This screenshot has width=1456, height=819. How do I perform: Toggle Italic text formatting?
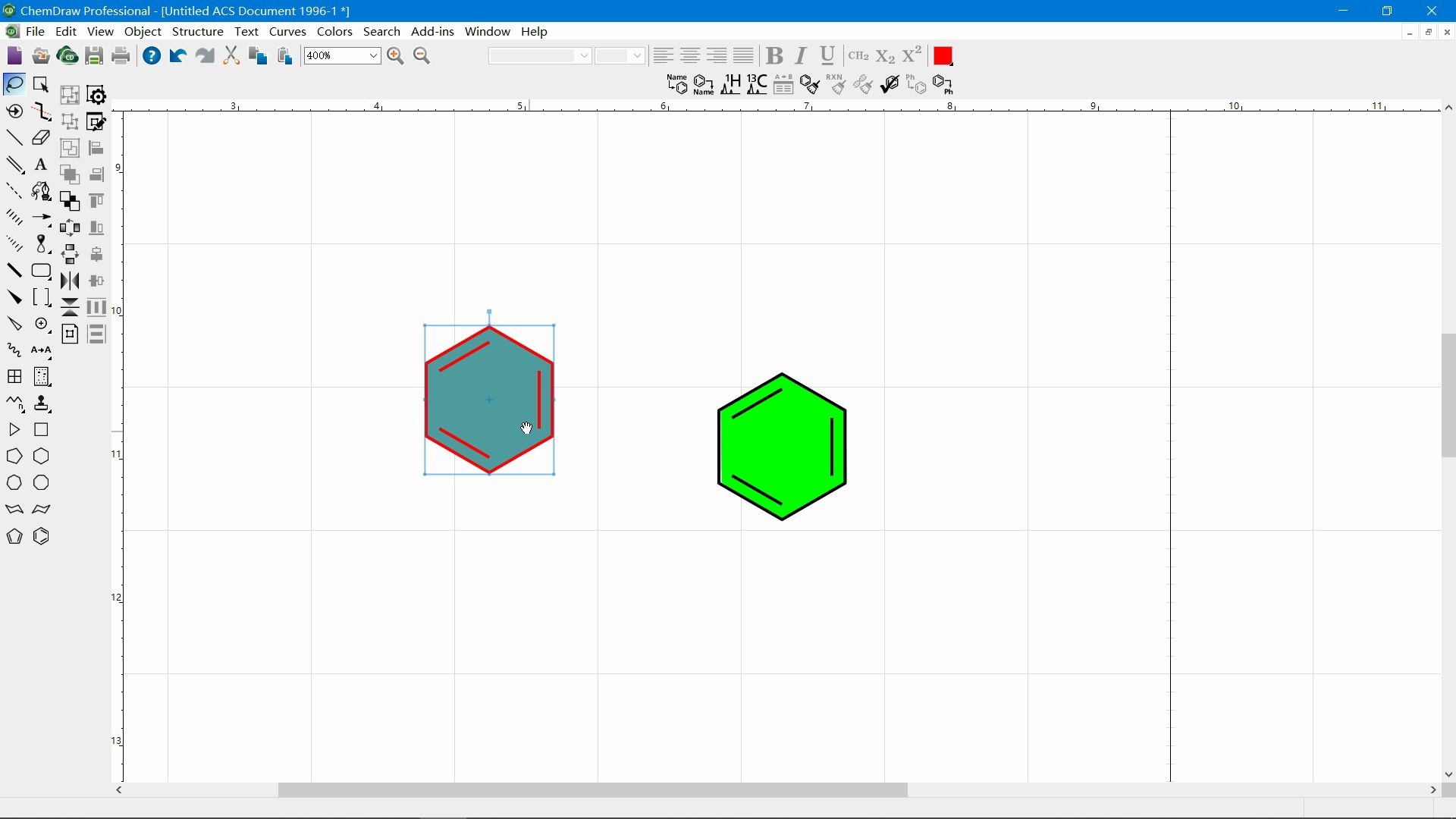[x=802, y=56]
